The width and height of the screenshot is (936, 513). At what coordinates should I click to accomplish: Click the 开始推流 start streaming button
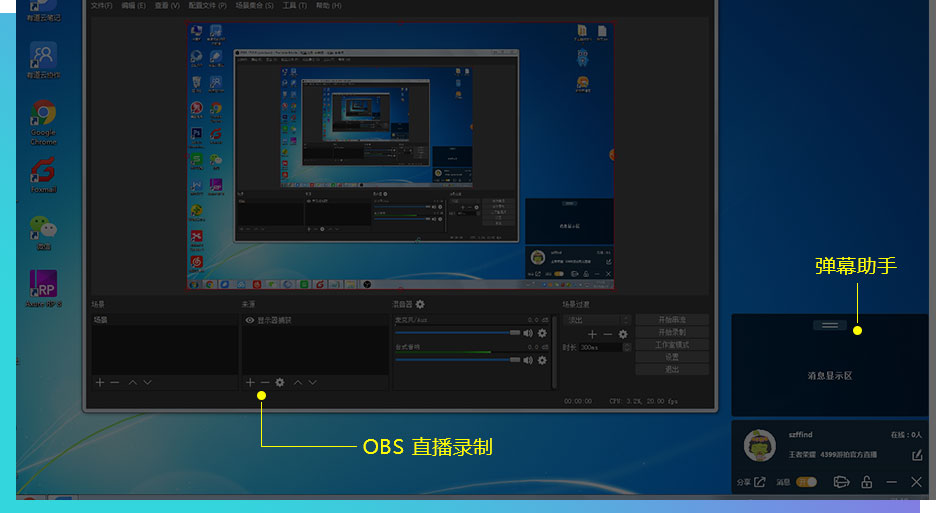pyautogui.click(x=672, y=320)
